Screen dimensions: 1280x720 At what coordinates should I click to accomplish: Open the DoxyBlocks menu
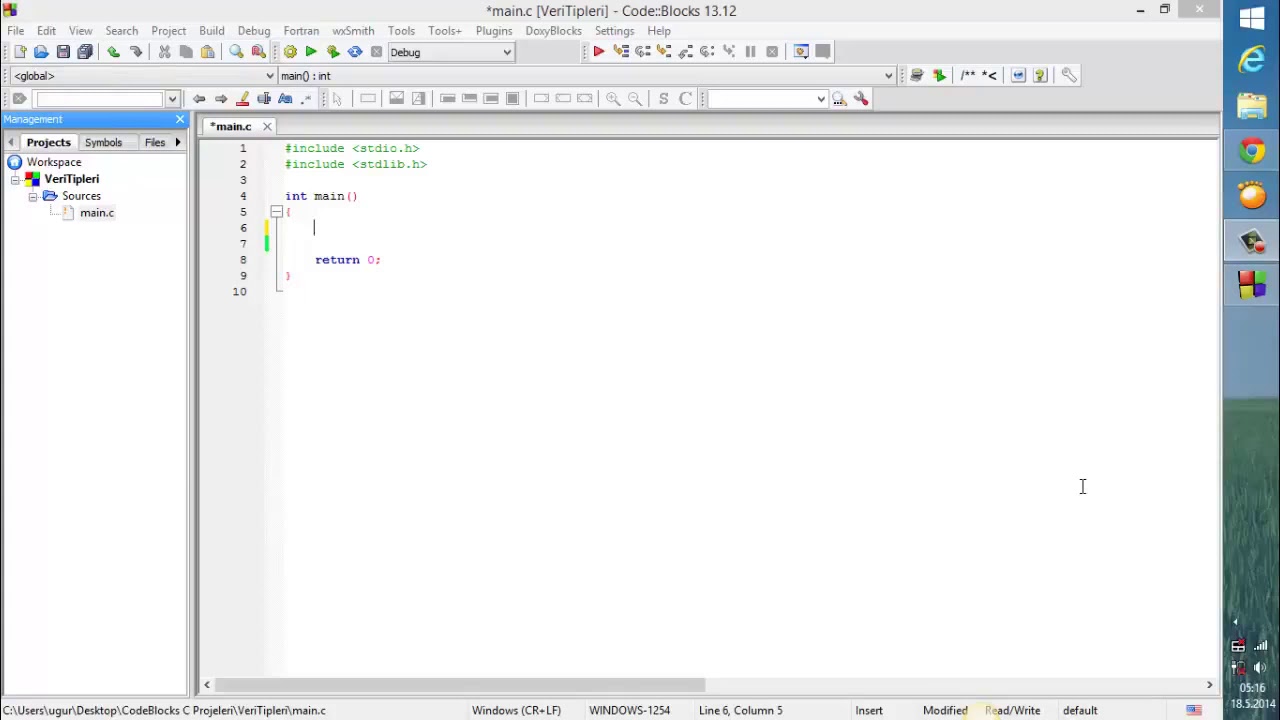coord(553,30)
